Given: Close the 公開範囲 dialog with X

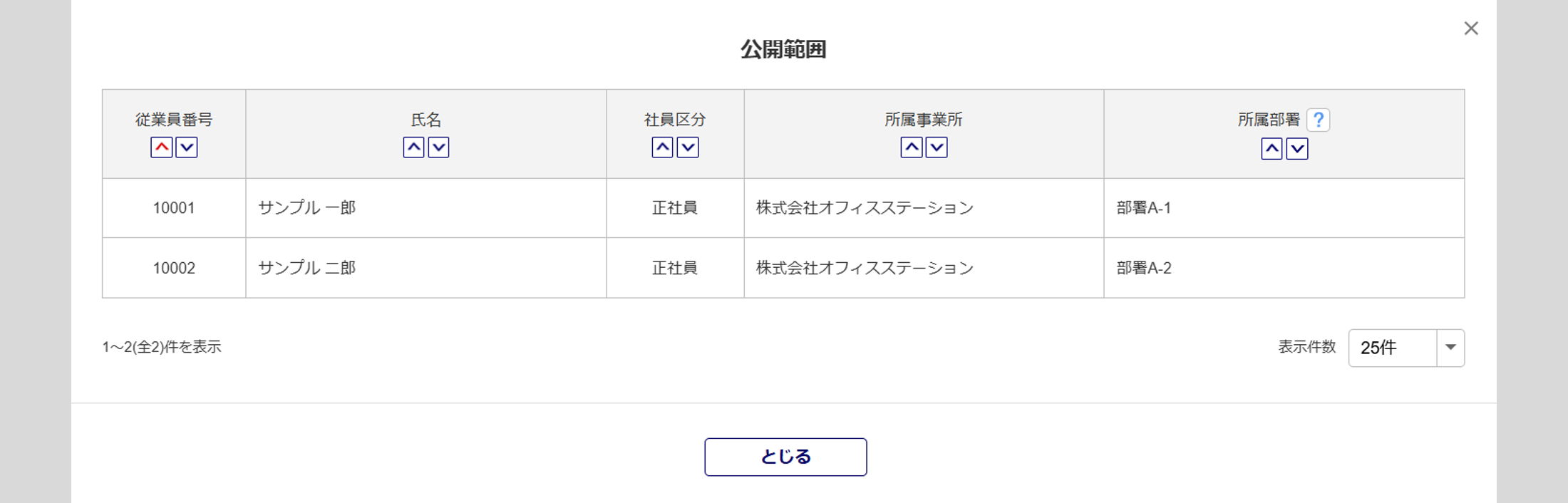Looking at the screenshot, I should (1471, 28).
